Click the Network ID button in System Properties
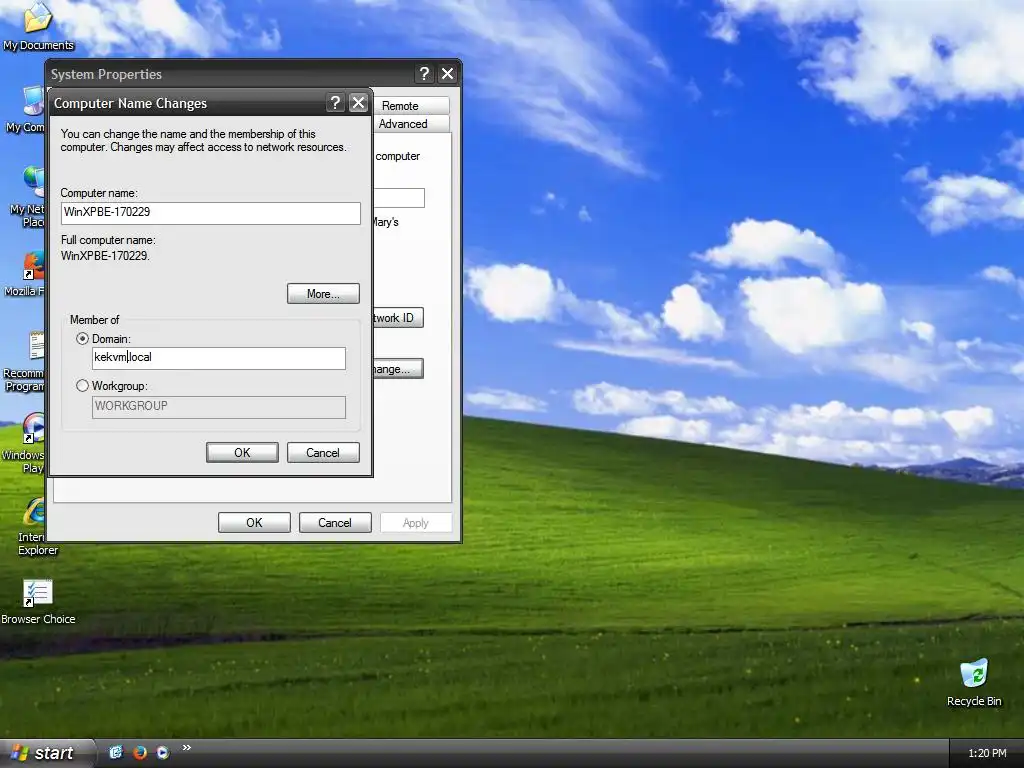This screenshot has height=768, width=1024. (x=398, y=318)
